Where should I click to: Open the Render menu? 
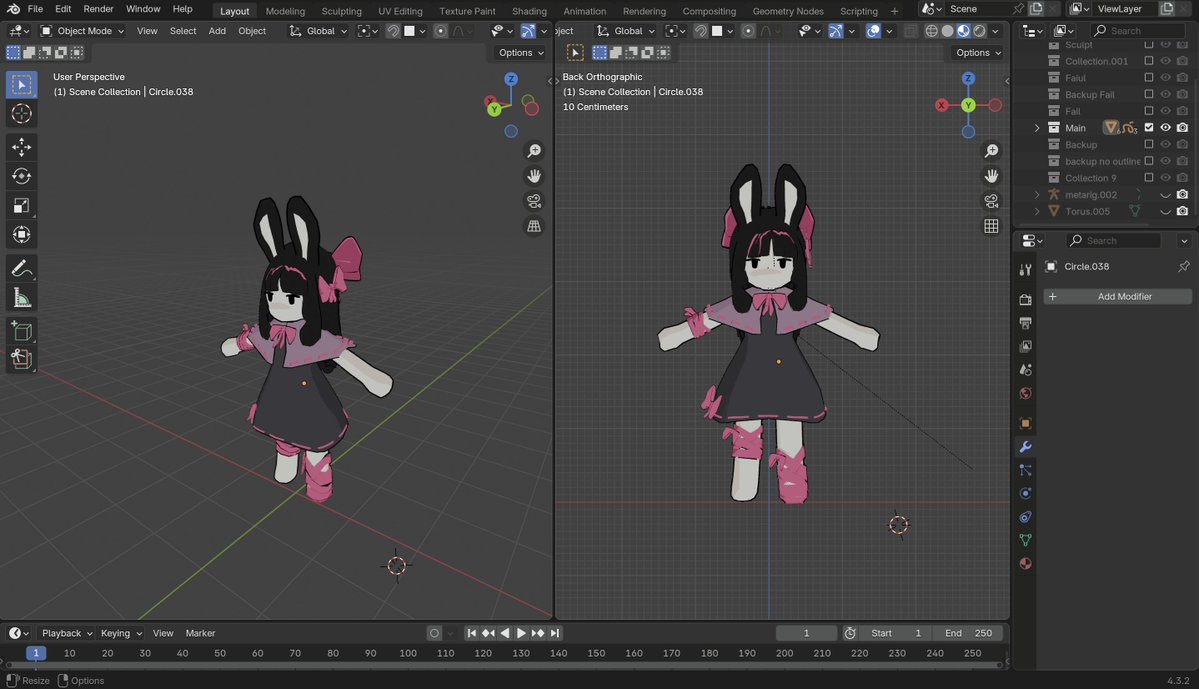98,9
